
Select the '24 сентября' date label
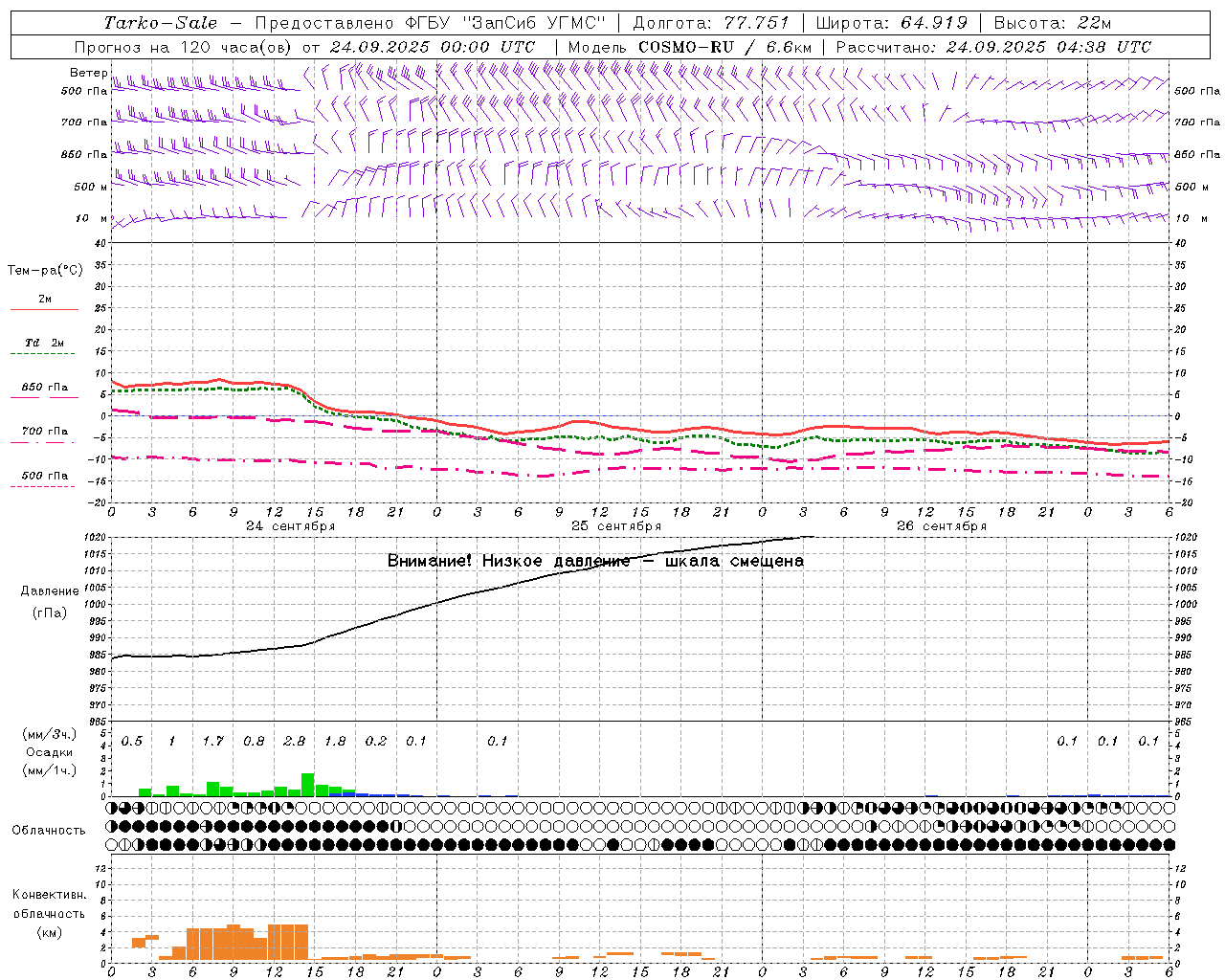click(290, 526)
